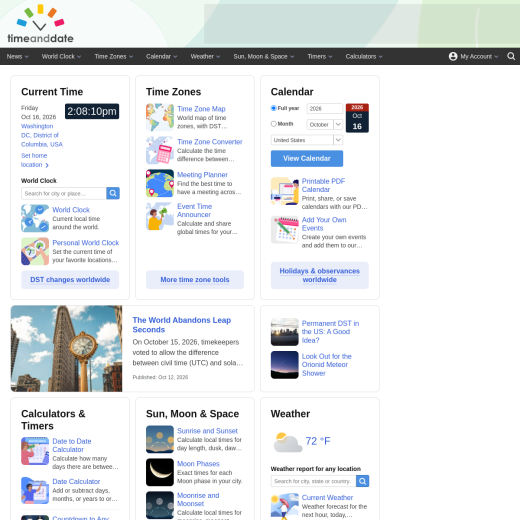The width and height of the screenshot is (520, 520).
Task: Open the My Account menu
Action: point(473,57)
